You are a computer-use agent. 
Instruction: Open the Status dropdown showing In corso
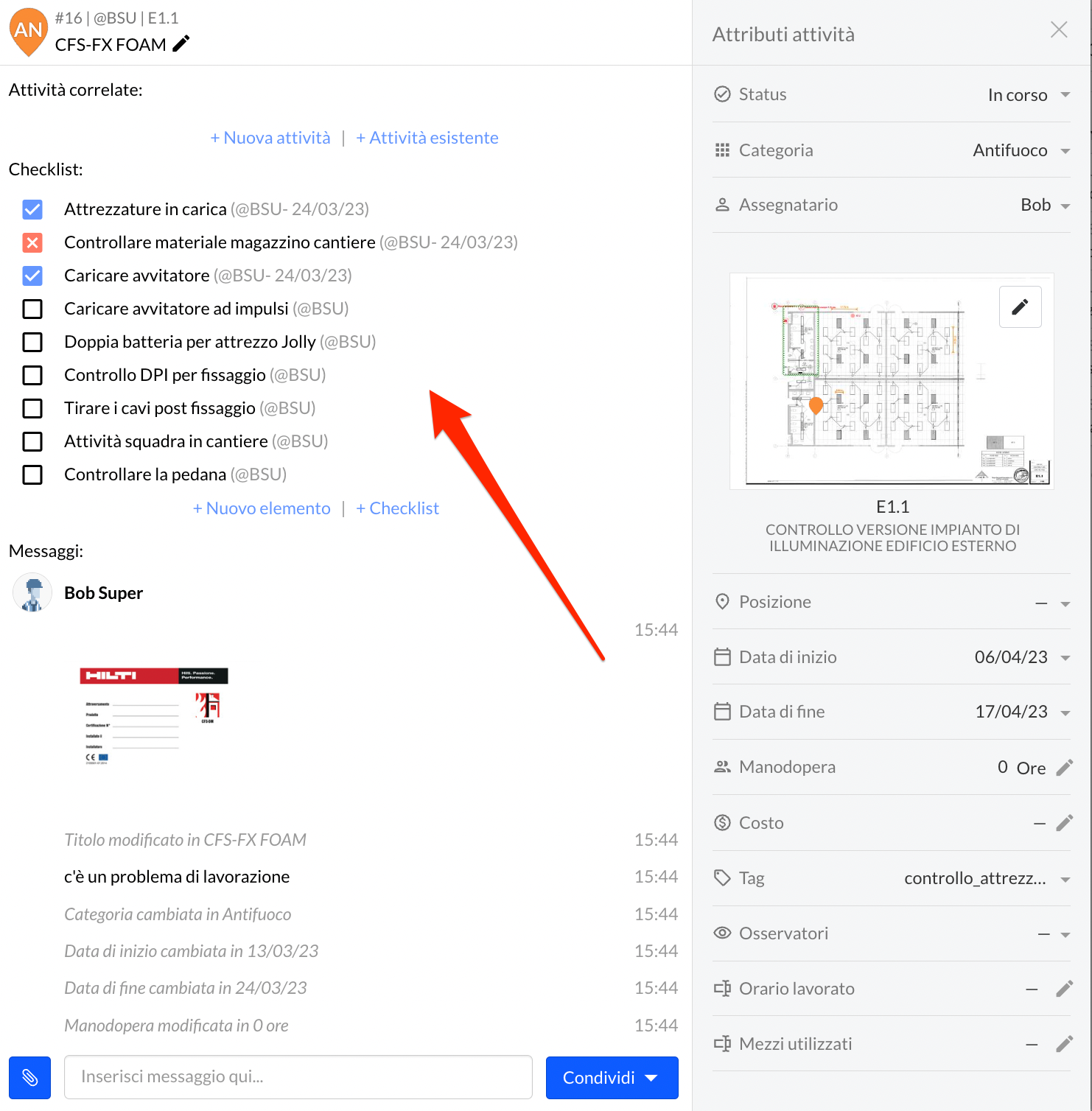1028,95
